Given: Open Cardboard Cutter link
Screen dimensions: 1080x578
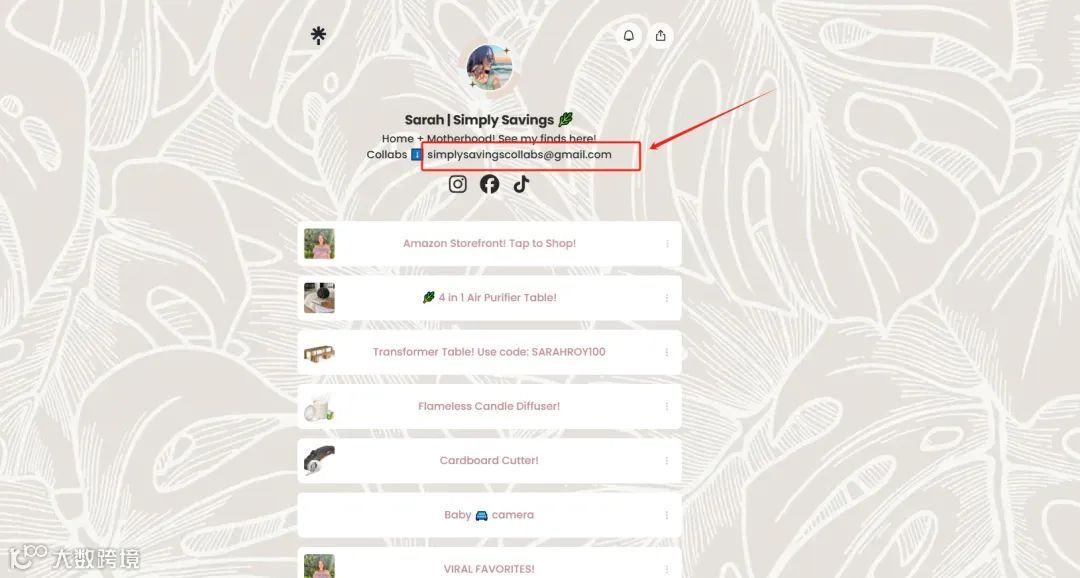Looking at the screenshot, I should (489, 460).
